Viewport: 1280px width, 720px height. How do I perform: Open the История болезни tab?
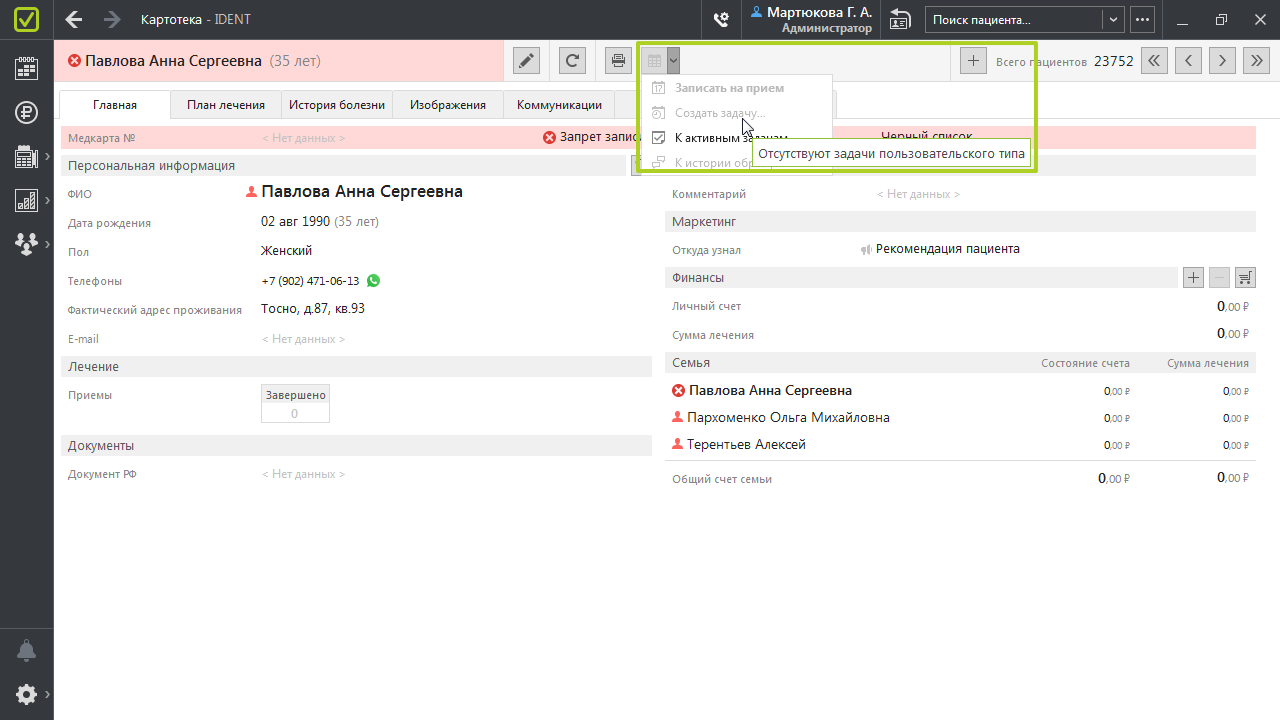(337, 105)
